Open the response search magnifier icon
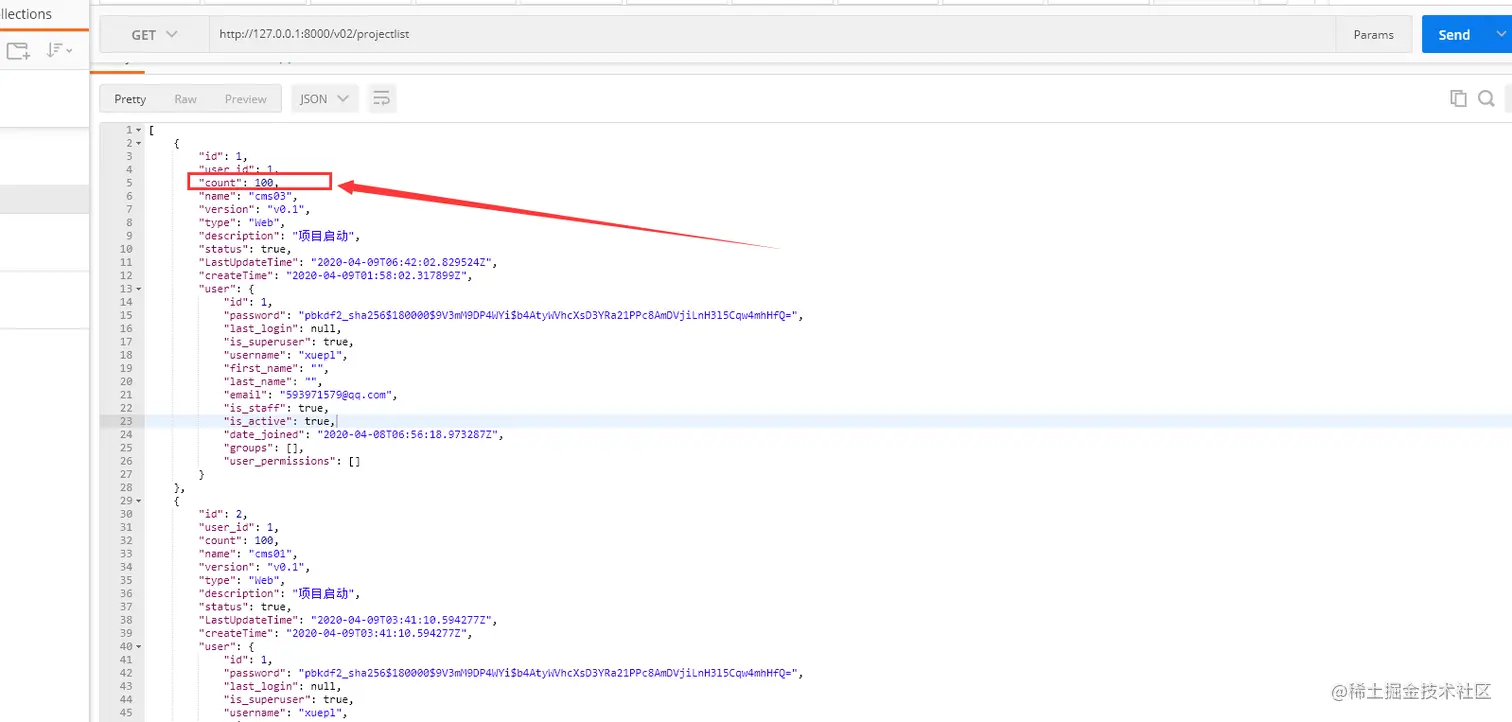The image size is (1512, 722). [x=1486, y=98]
